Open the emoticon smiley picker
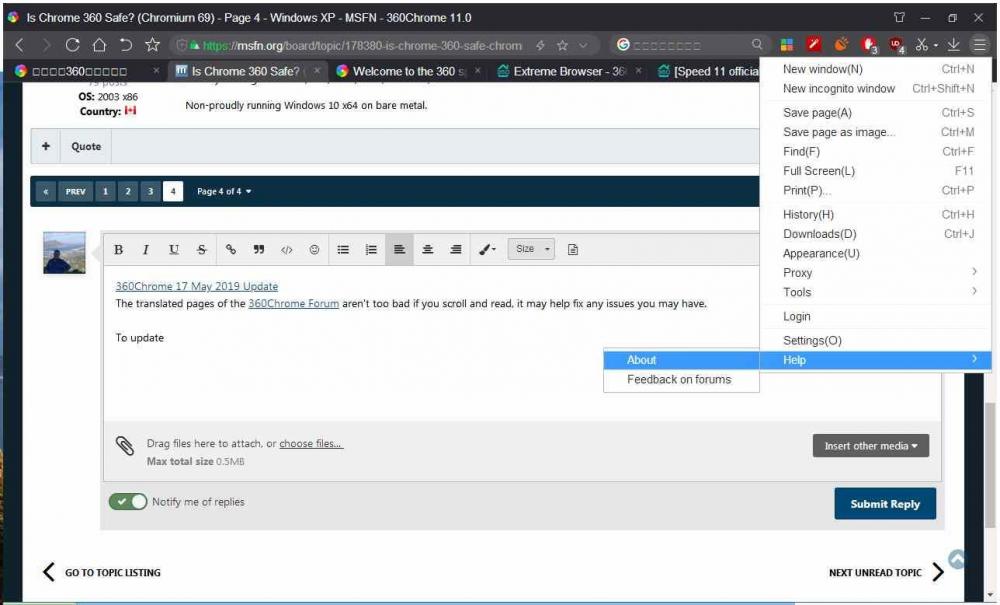This screenshot has height=605, width=1000. pyautogui.click(x=314, y=249)
